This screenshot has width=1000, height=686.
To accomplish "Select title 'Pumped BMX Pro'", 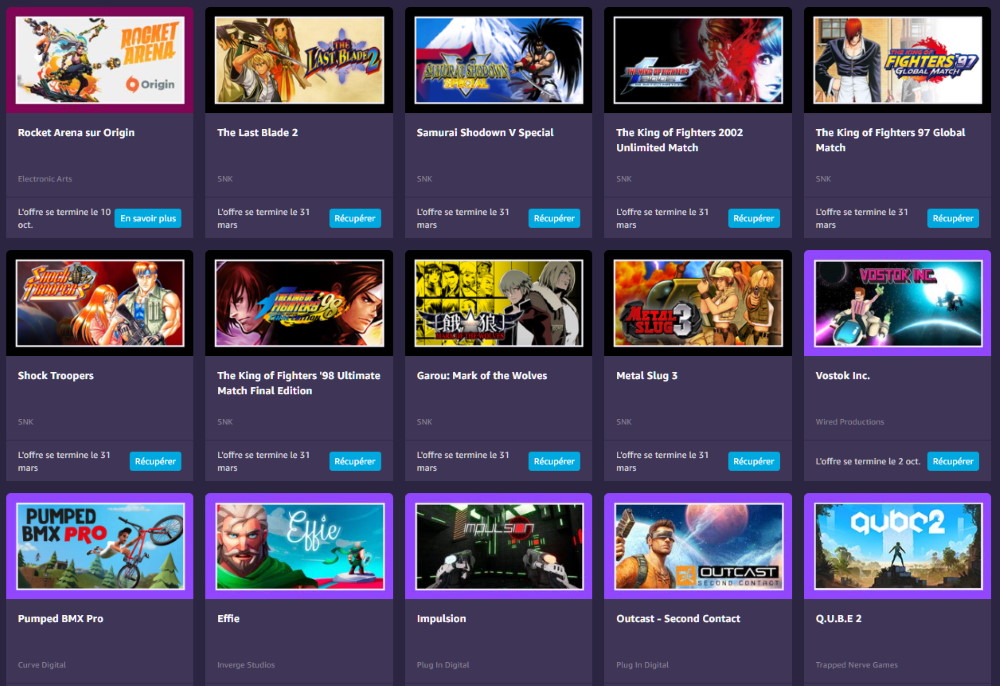I will 61,618.
